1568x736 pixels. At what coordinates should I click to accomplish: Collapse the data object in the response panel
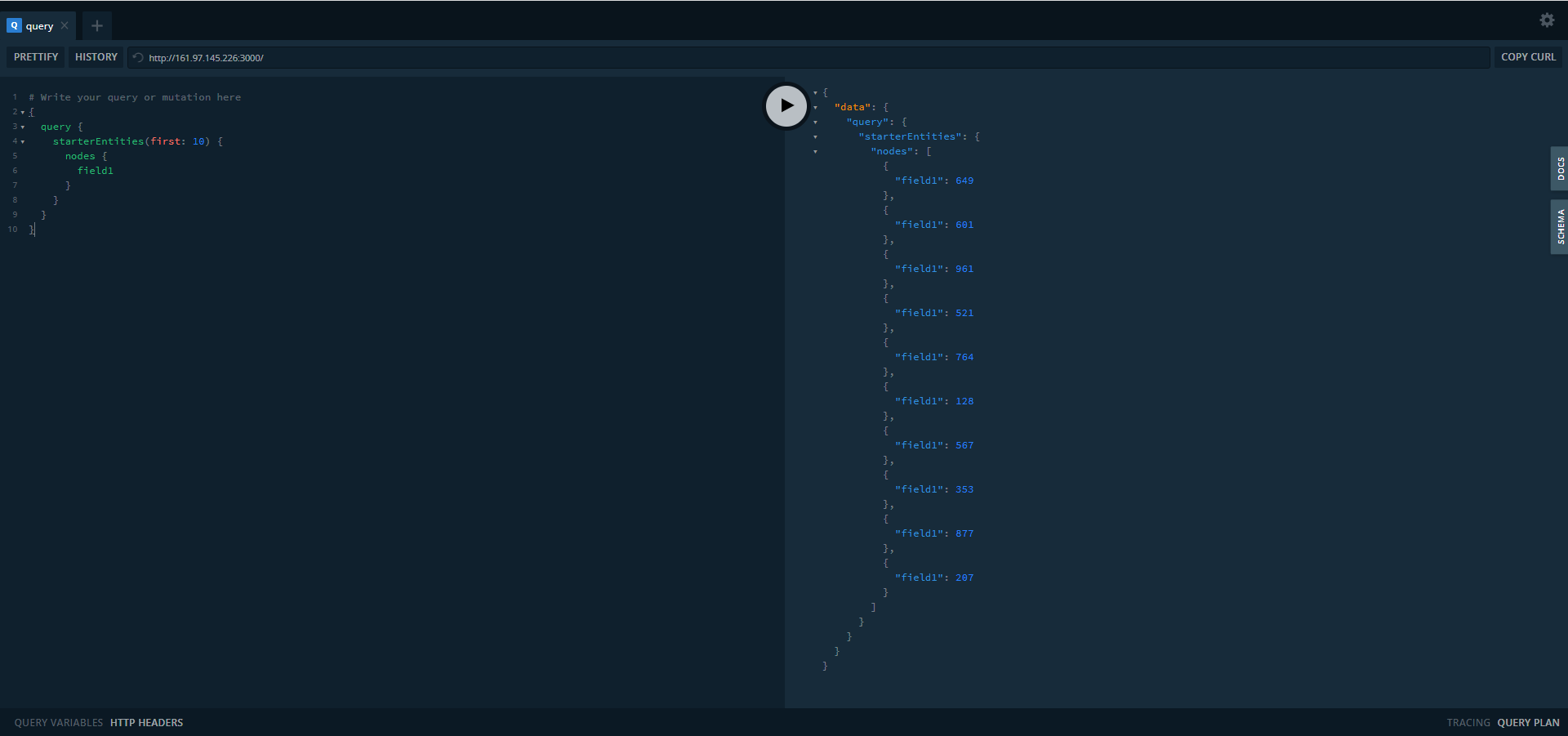[x=815, y=107]
